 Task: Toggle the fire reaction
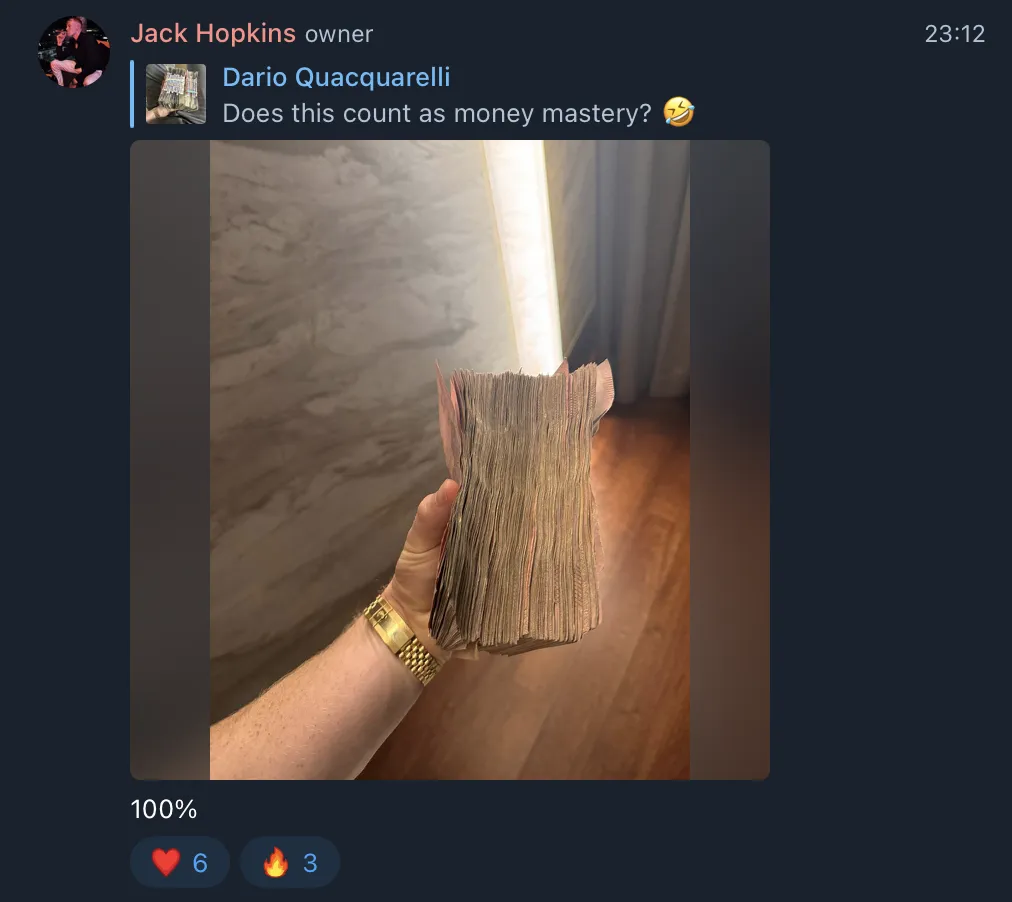(290, 863)
